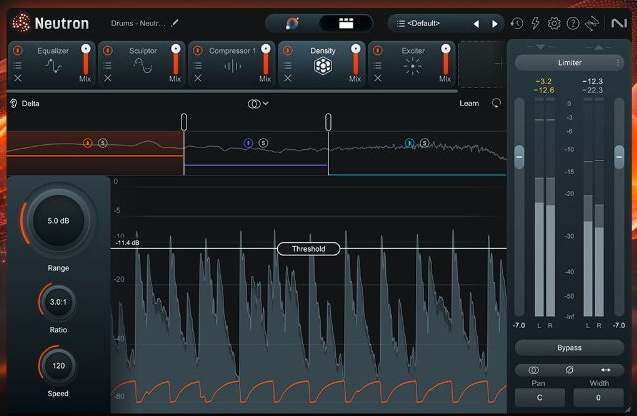The image size is (637, 416).
Task: Open the Assistant view orb icon
Action: coord(292,23)
